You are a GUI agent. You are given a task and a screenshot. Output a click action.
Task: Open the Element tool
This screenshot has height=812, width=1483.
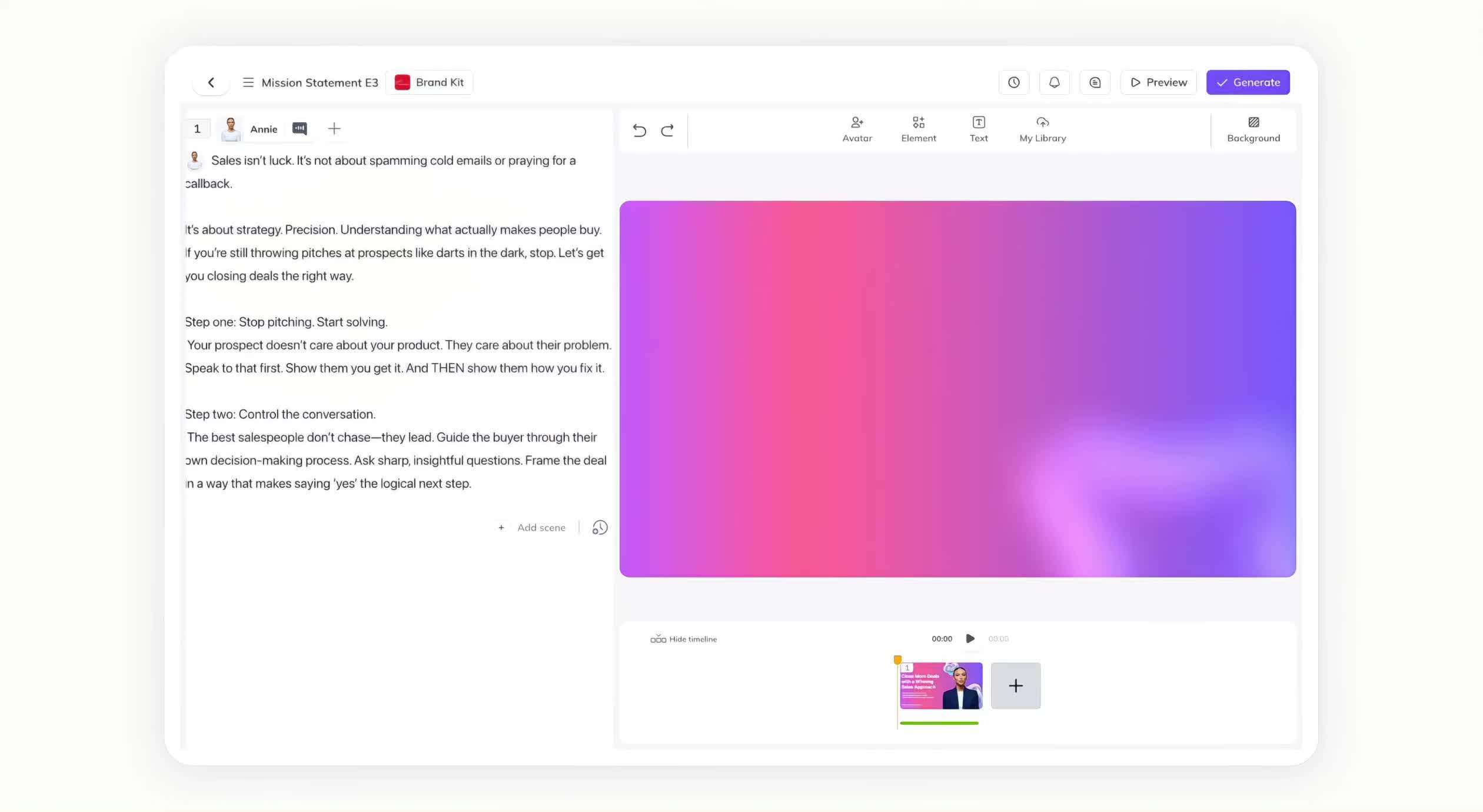(x=918, y=129)
